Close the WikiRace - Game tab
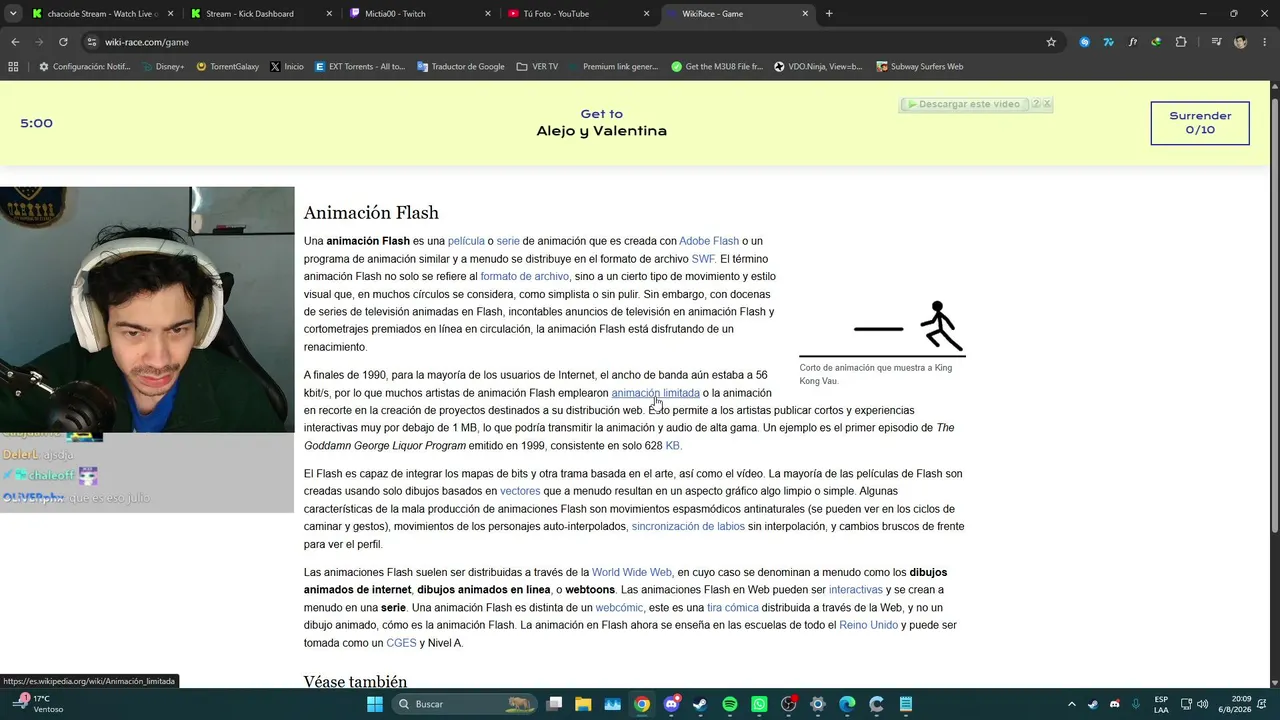Image resolution: width=1280 pixels, height=720 pixels. coord(805,14)
